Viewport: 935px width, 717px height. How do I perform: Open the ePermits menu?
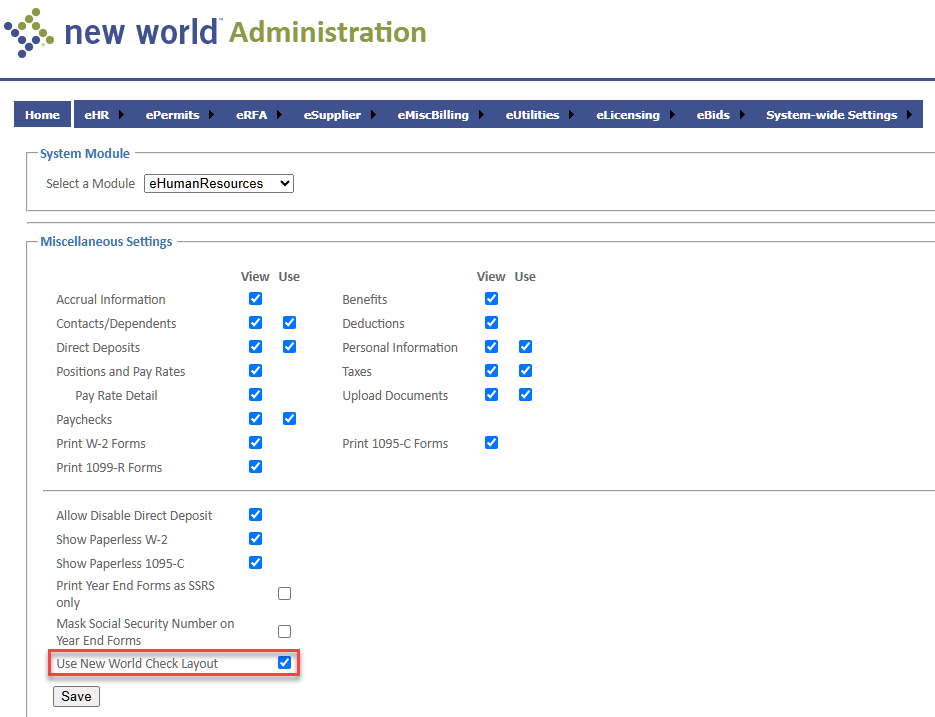[172, 115]
